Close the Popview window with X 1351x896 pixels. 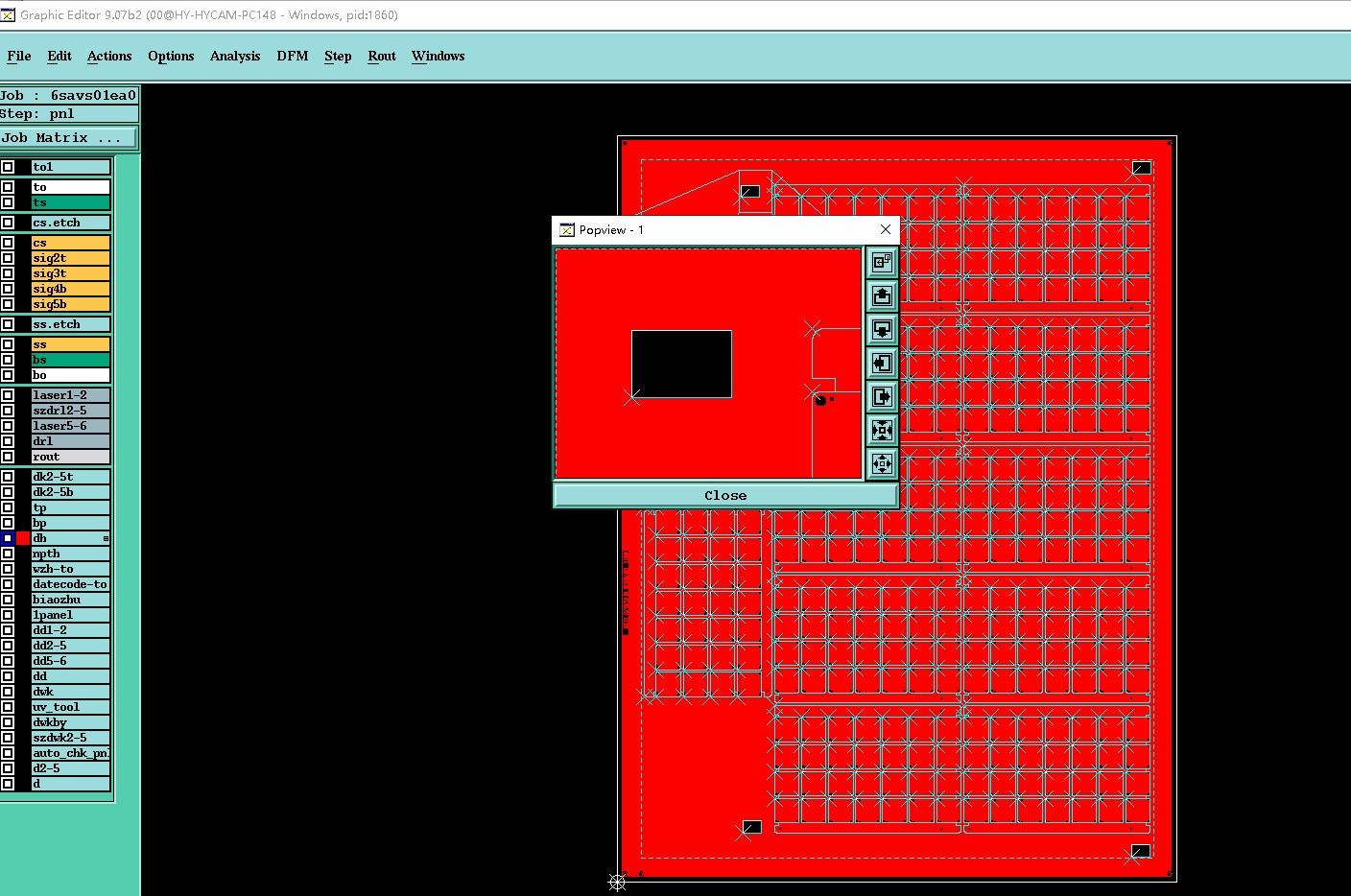[886, 229]
